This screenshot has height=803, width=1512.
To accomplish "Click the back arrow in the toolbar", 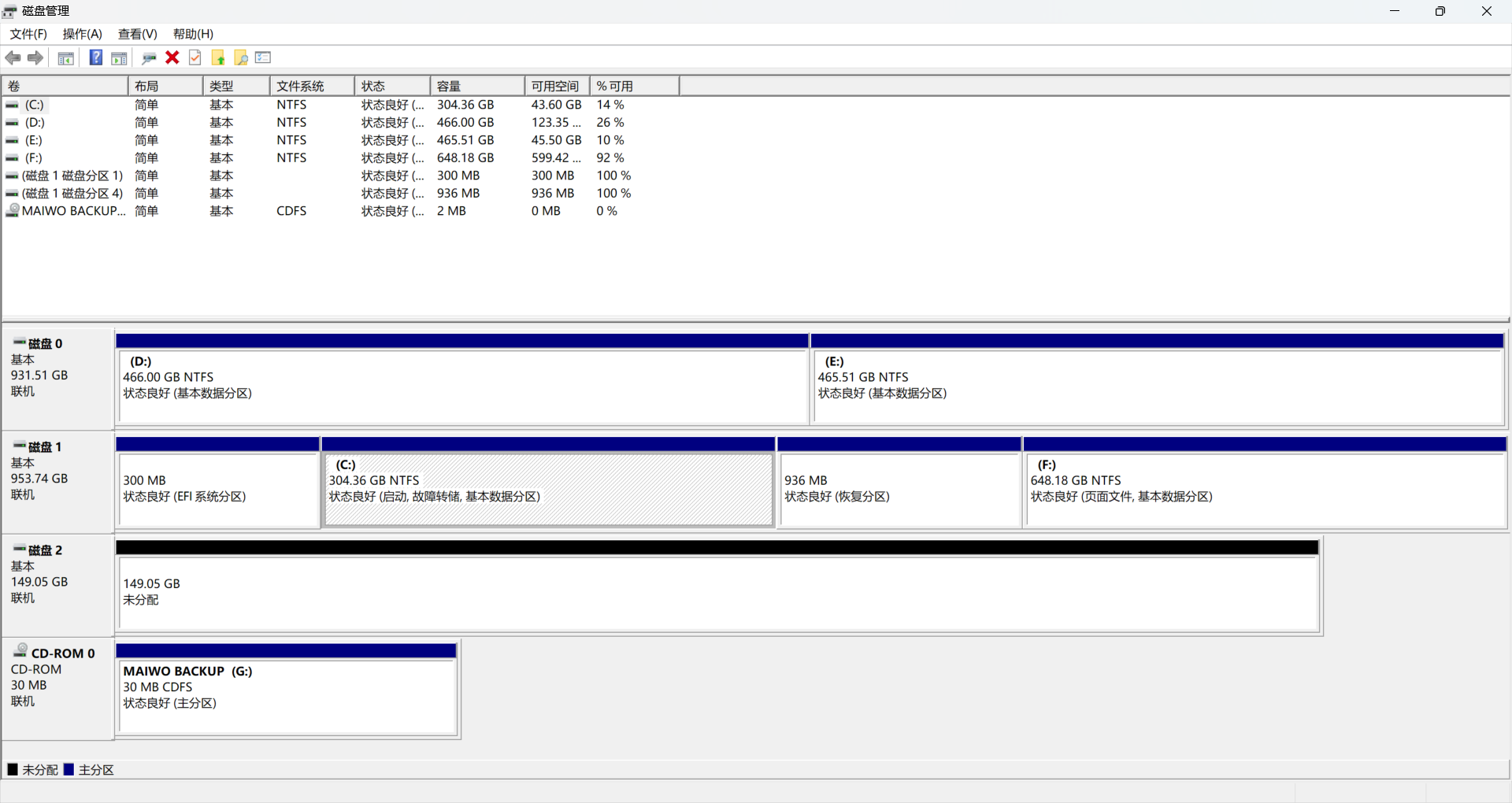I will coord(13,57).
